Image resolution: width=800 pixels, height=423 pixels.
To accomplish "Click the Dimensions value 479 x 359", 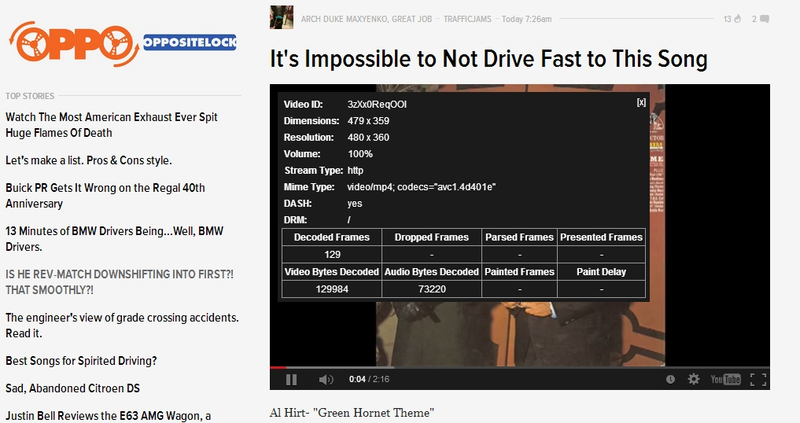I will coord(368,121).
